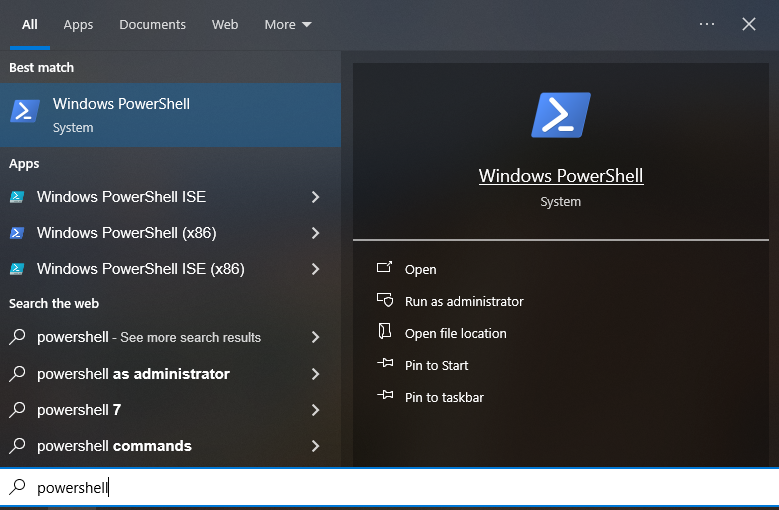The height and width of the screenshot is (510, 779).
Task: Click magnifier icon beside 'powershell commands'
Action: tap(17, 445)
